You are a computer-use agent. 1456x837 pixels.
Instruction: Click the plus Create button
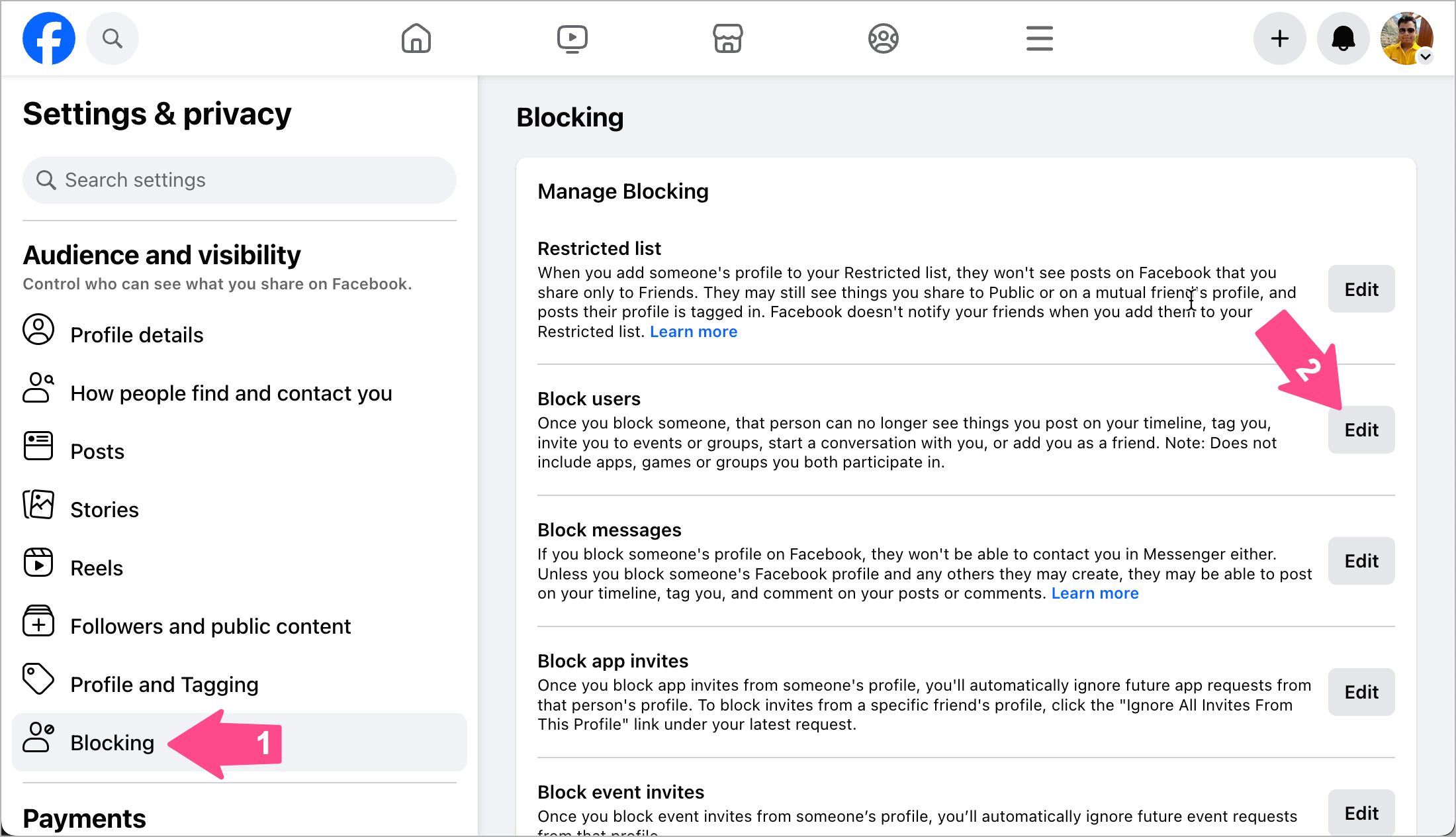(1280, 38)
